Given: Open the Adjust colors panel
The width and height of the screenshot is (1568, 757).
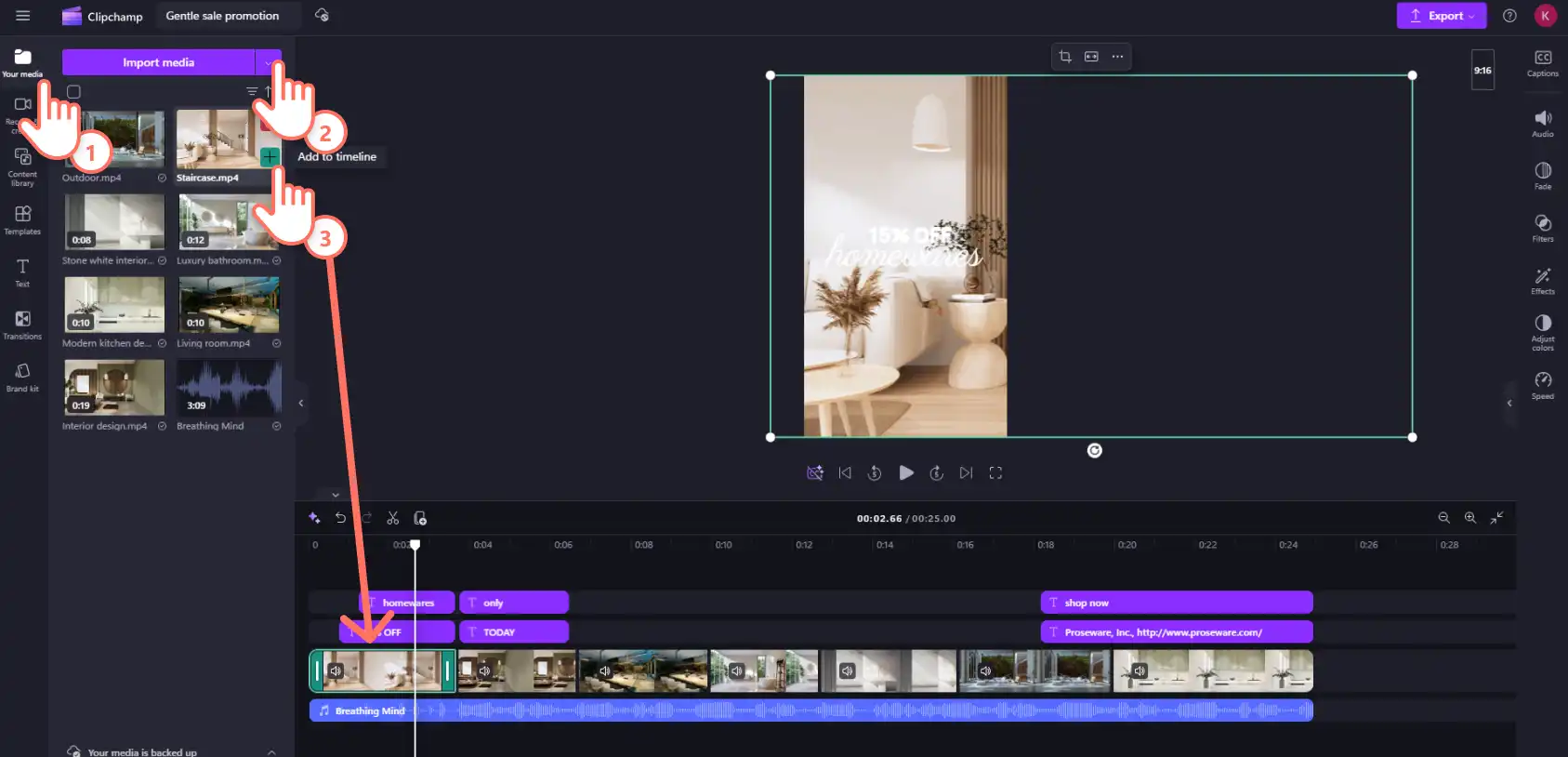Looking at the screenshot, I should [1543, 332].
